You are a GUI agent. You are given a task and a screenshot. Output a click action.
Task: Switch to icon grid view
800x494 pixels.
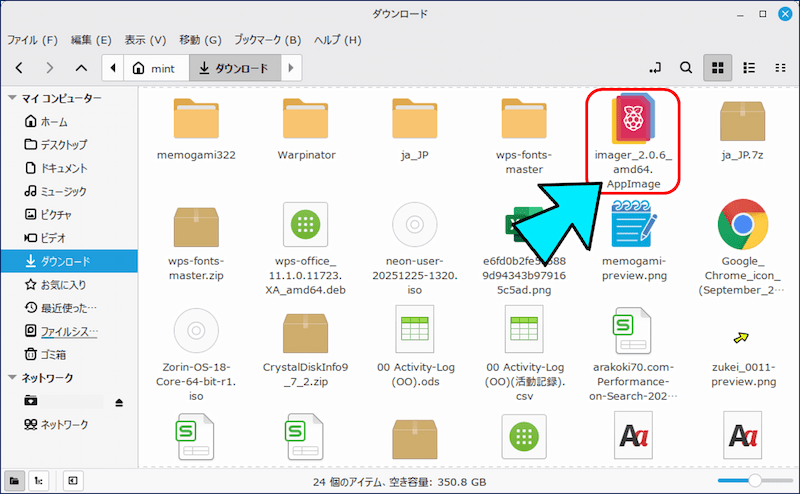[718, 68]
